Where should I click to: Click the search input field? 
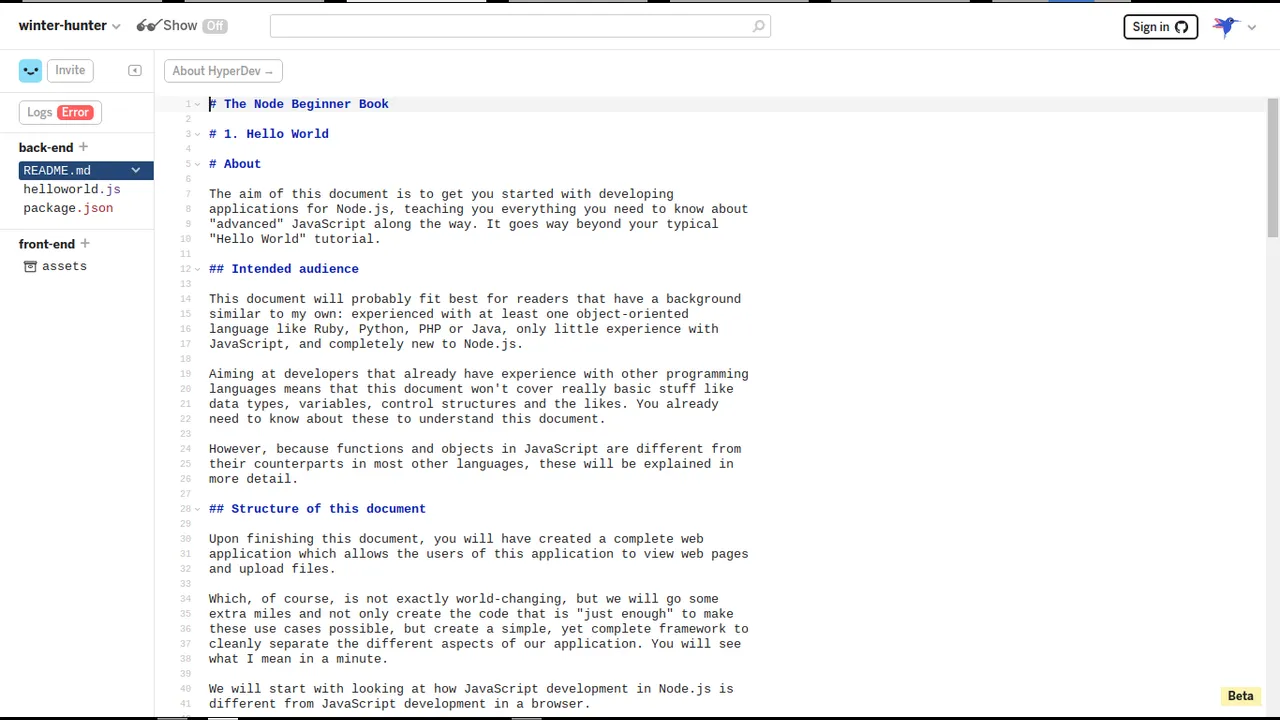[x=520, y=26]
